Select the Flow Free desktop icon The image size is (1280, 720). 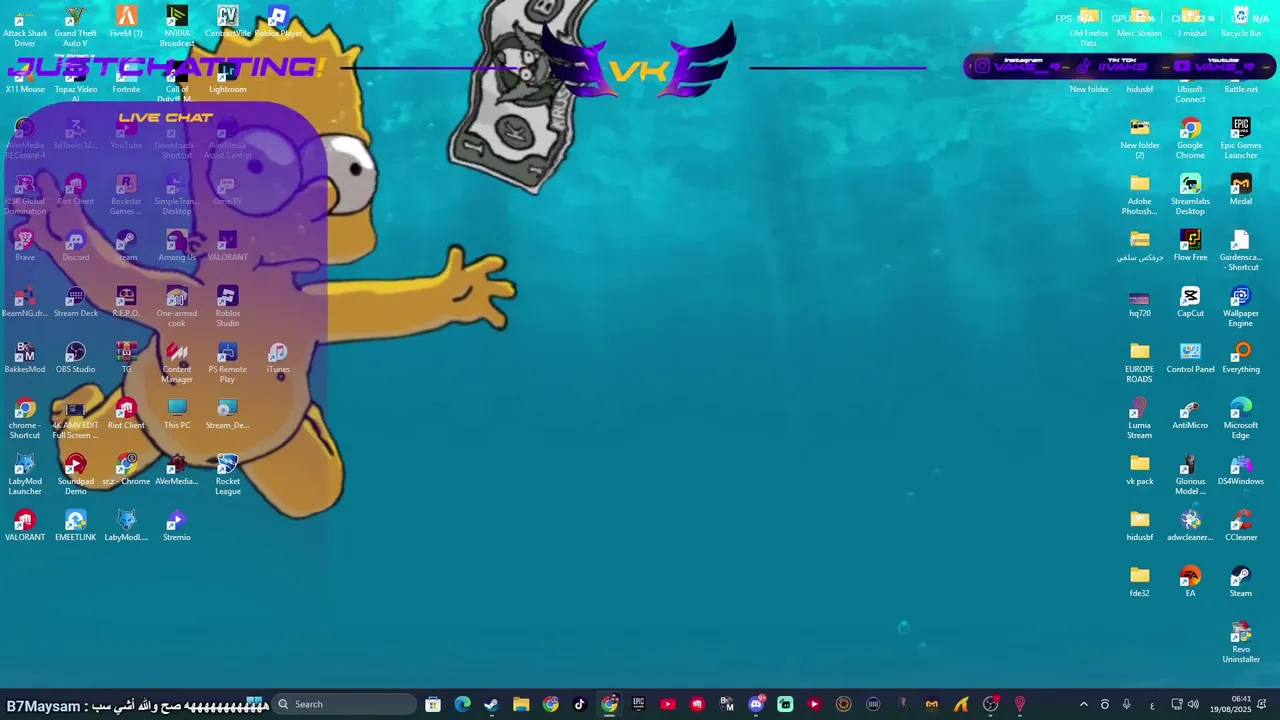pyautogui.click(x=1190, y=247)
